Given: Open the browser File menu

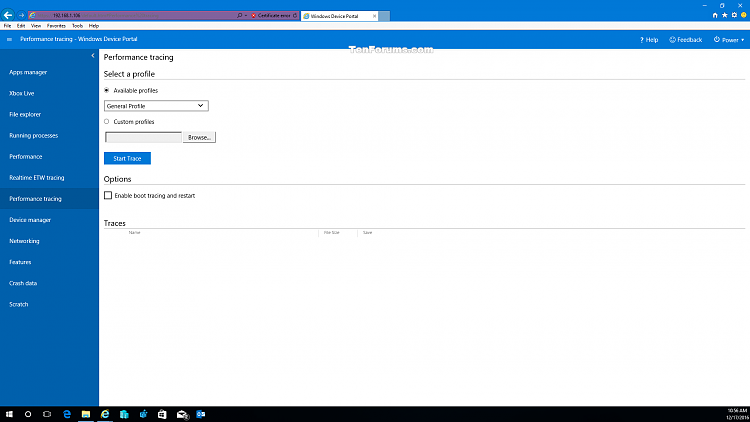Looking at the screenshot, I should [x=7, y=26].
